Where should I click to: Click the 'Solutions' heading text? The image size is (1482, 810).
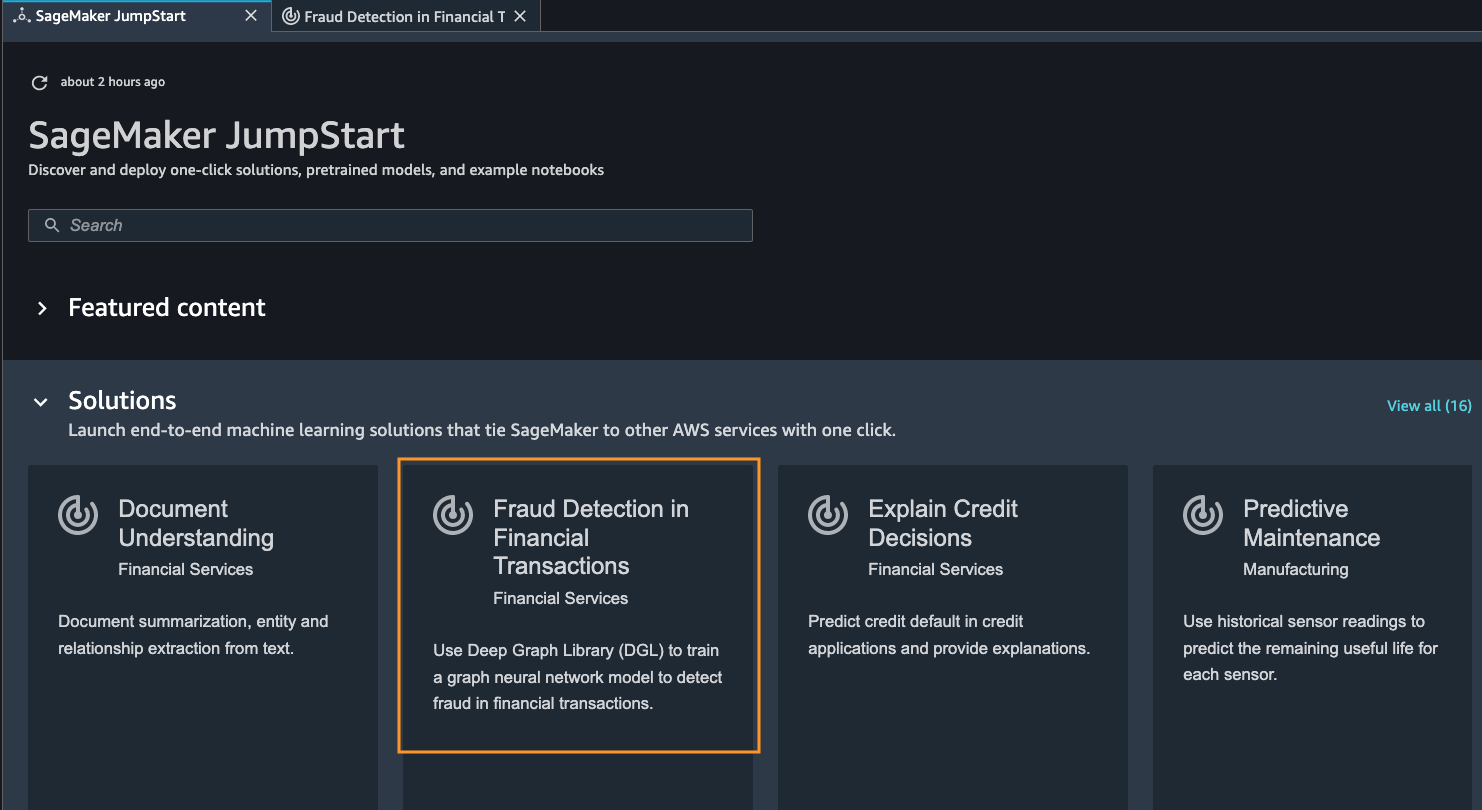point(122,401)
